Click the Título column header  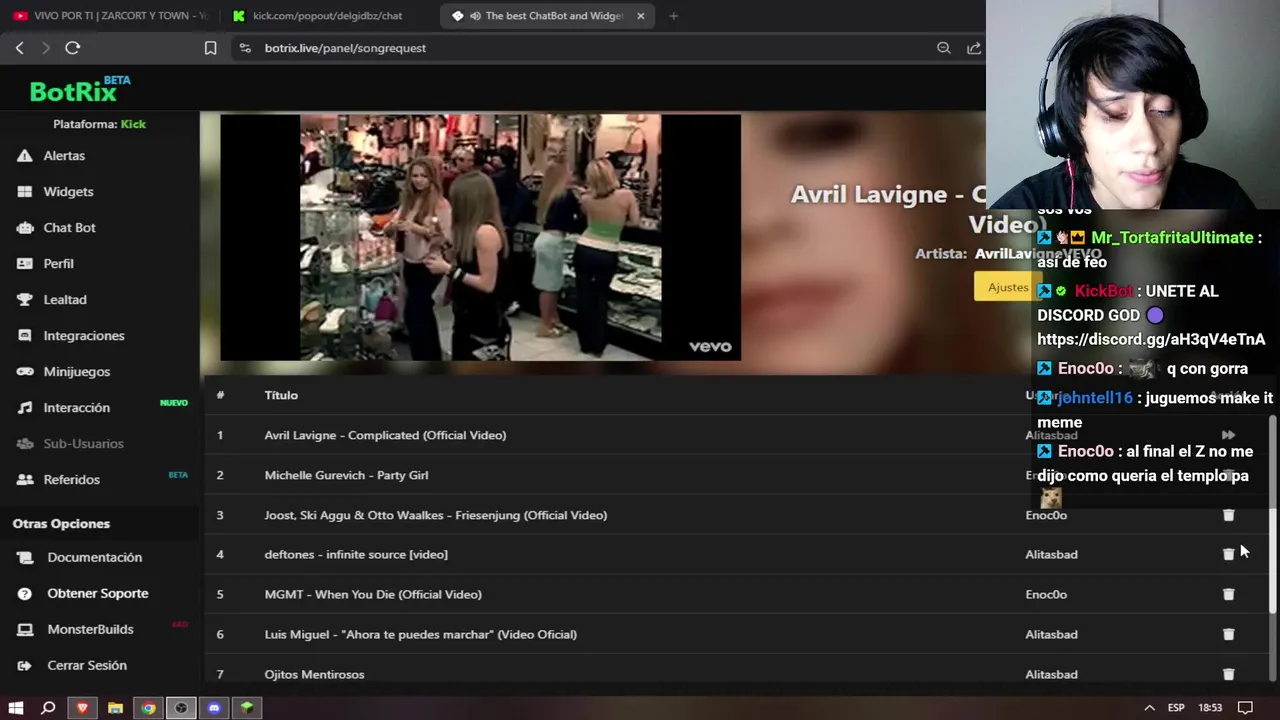point(281,395)
